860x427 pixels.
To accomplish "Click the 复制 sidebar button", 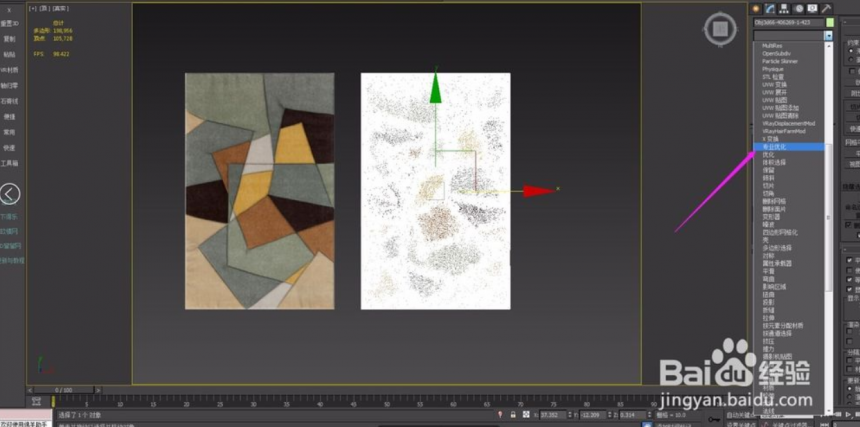I will click(x=10, y=39).
